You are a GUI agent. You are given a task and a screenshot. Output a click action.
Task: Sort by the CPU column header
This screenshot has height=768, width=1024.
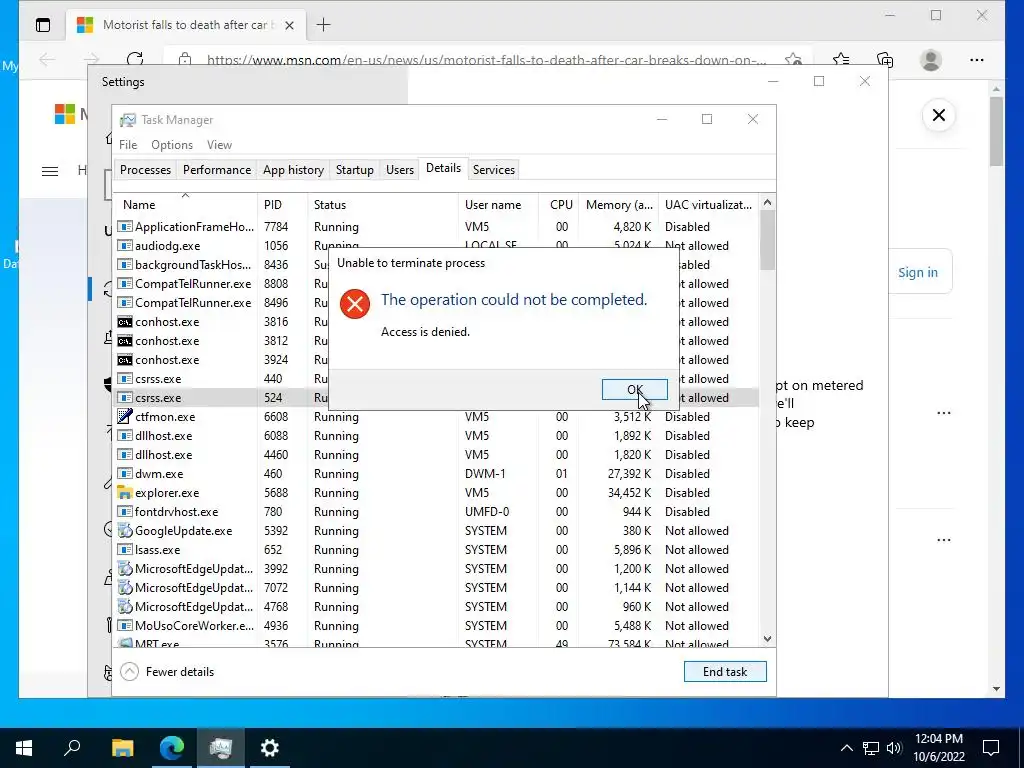point(558,204)
